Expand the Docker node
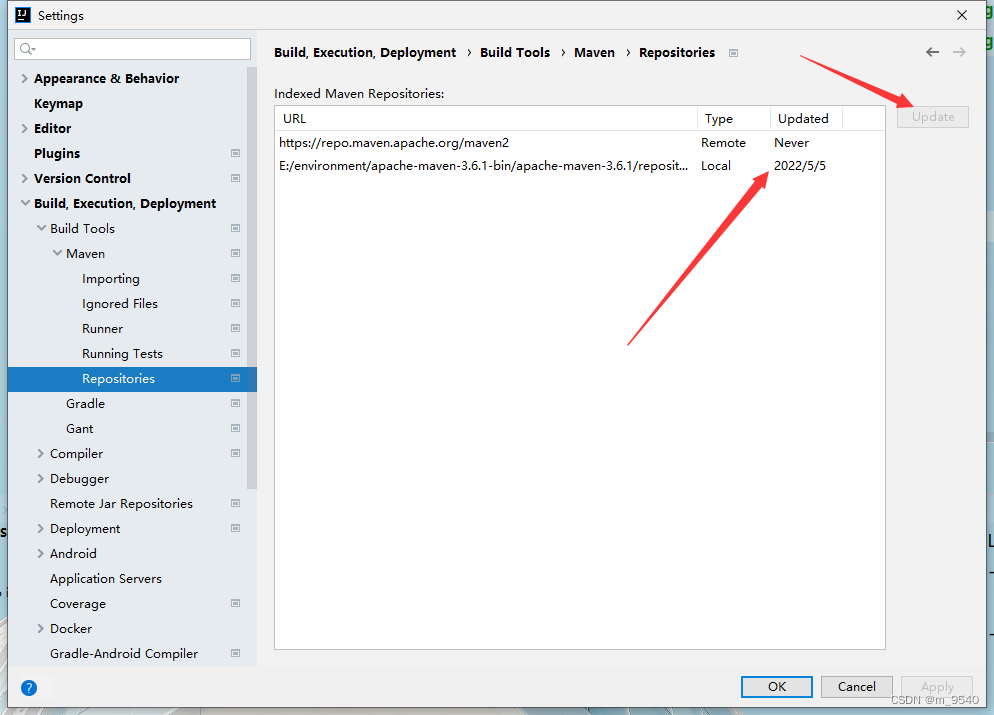The width and height of the screenshot is (994, 715). tap(41, 629)
